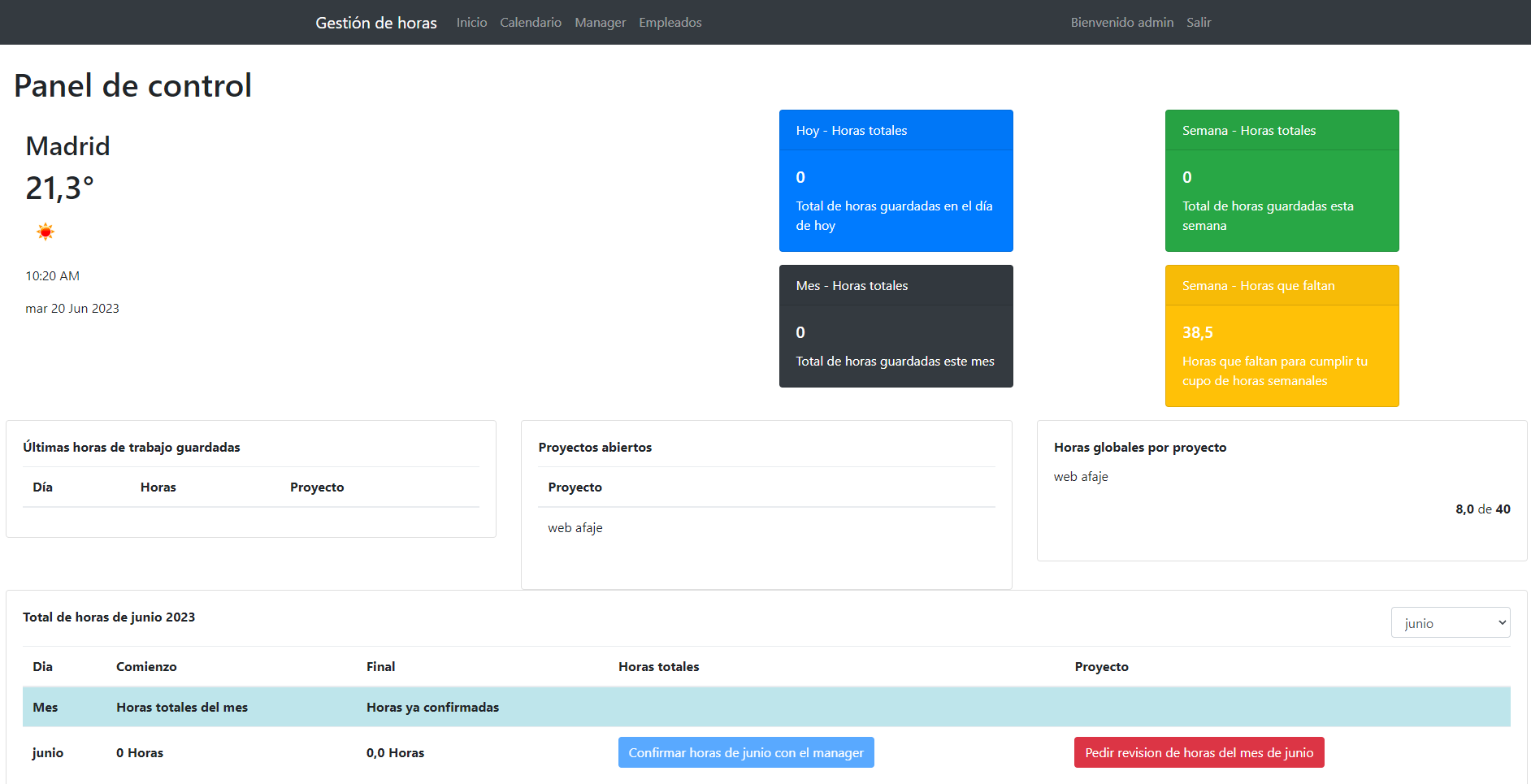Click the junio row label
Viewport: 1531px width, 784px height.
tap(48, 753)
